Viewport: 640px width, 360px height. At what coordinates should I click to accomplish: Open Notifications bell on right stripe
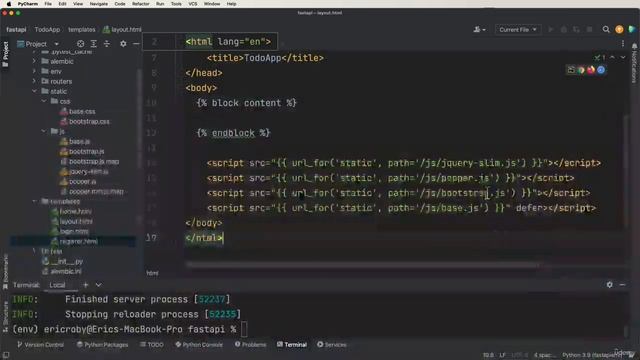tap(634, 63)
